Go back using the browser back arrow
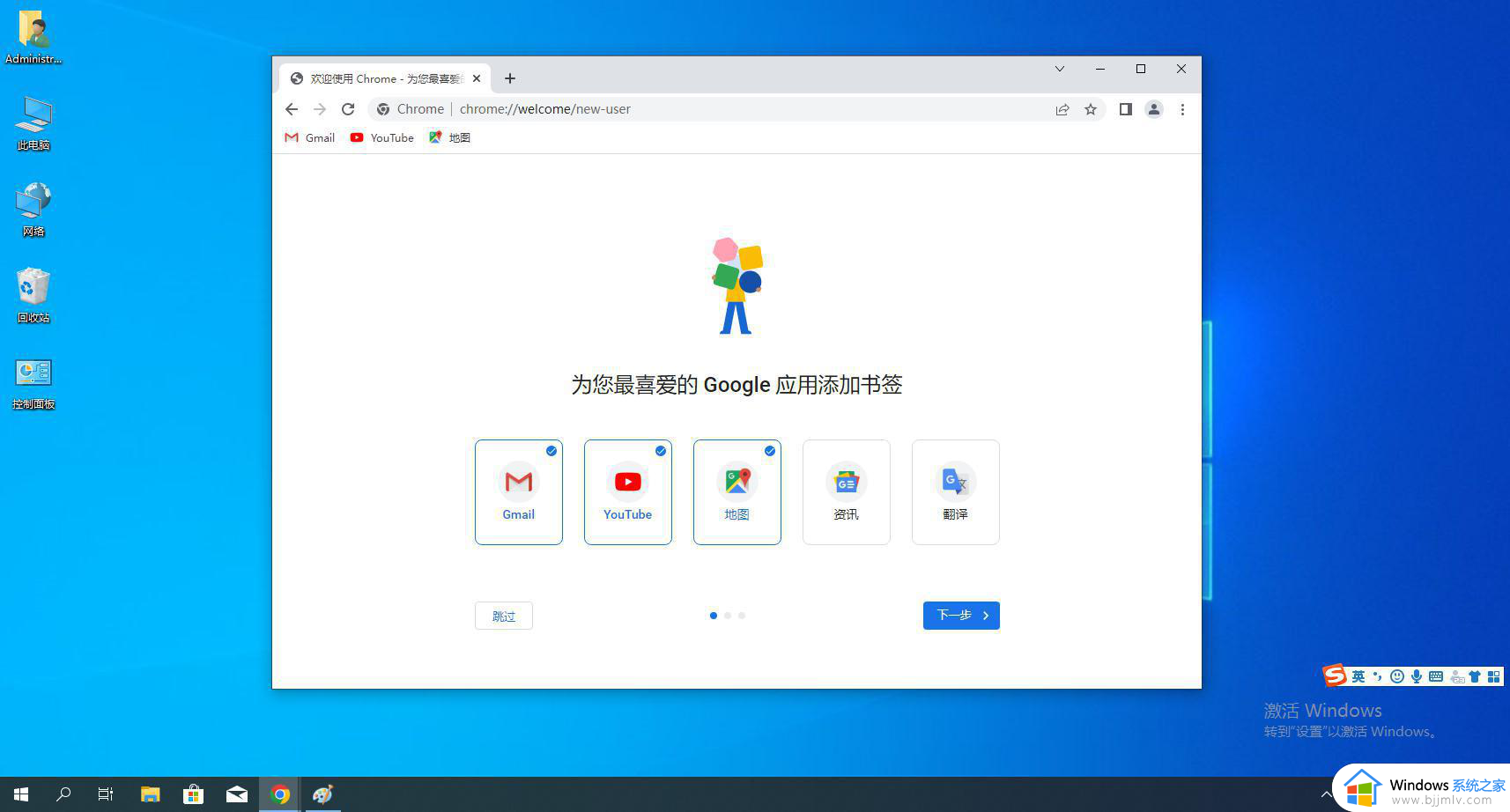 click(292, 109)
